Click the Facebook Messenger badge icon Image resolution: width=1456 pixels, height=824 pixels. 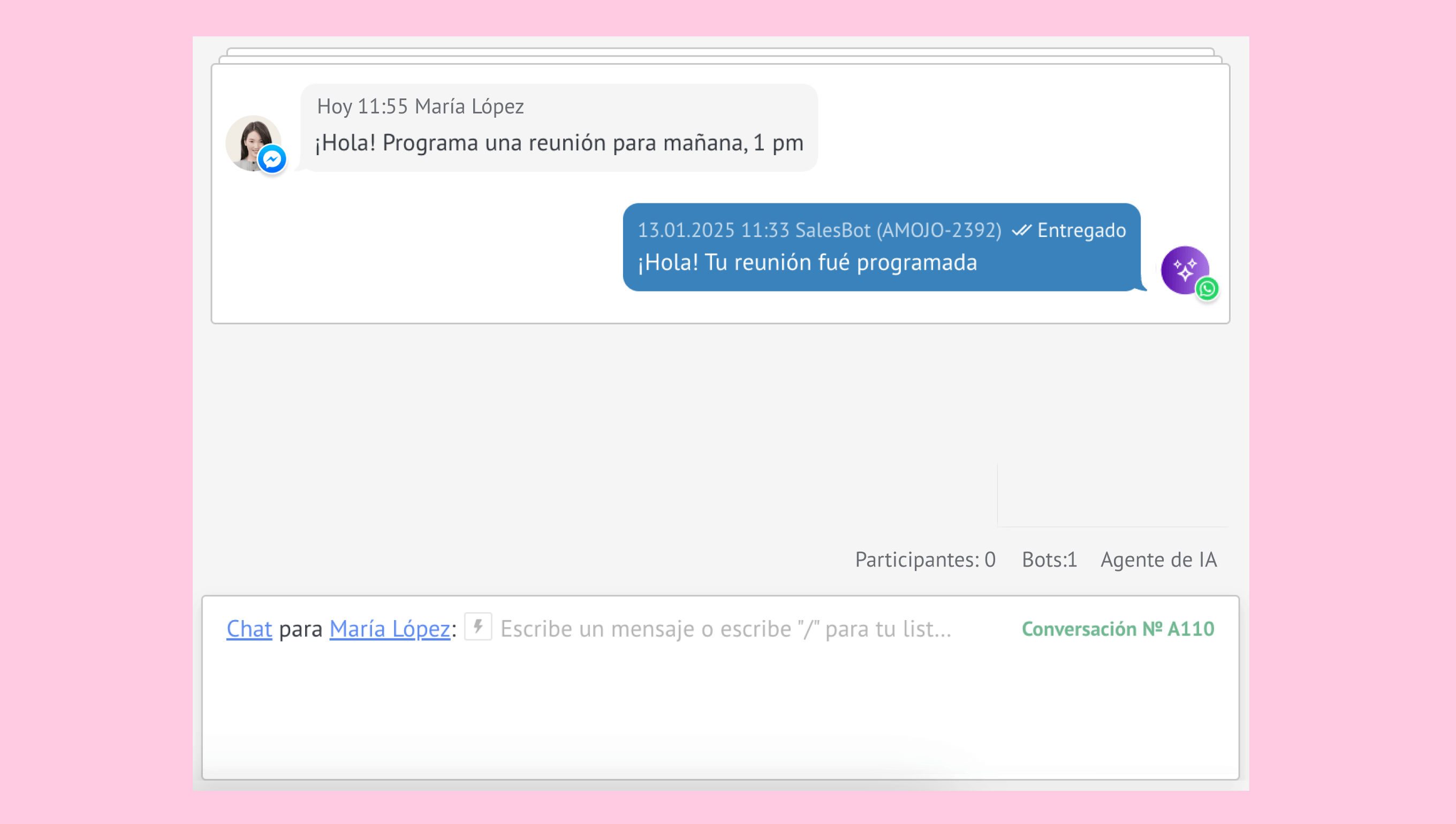pos(272,159)
